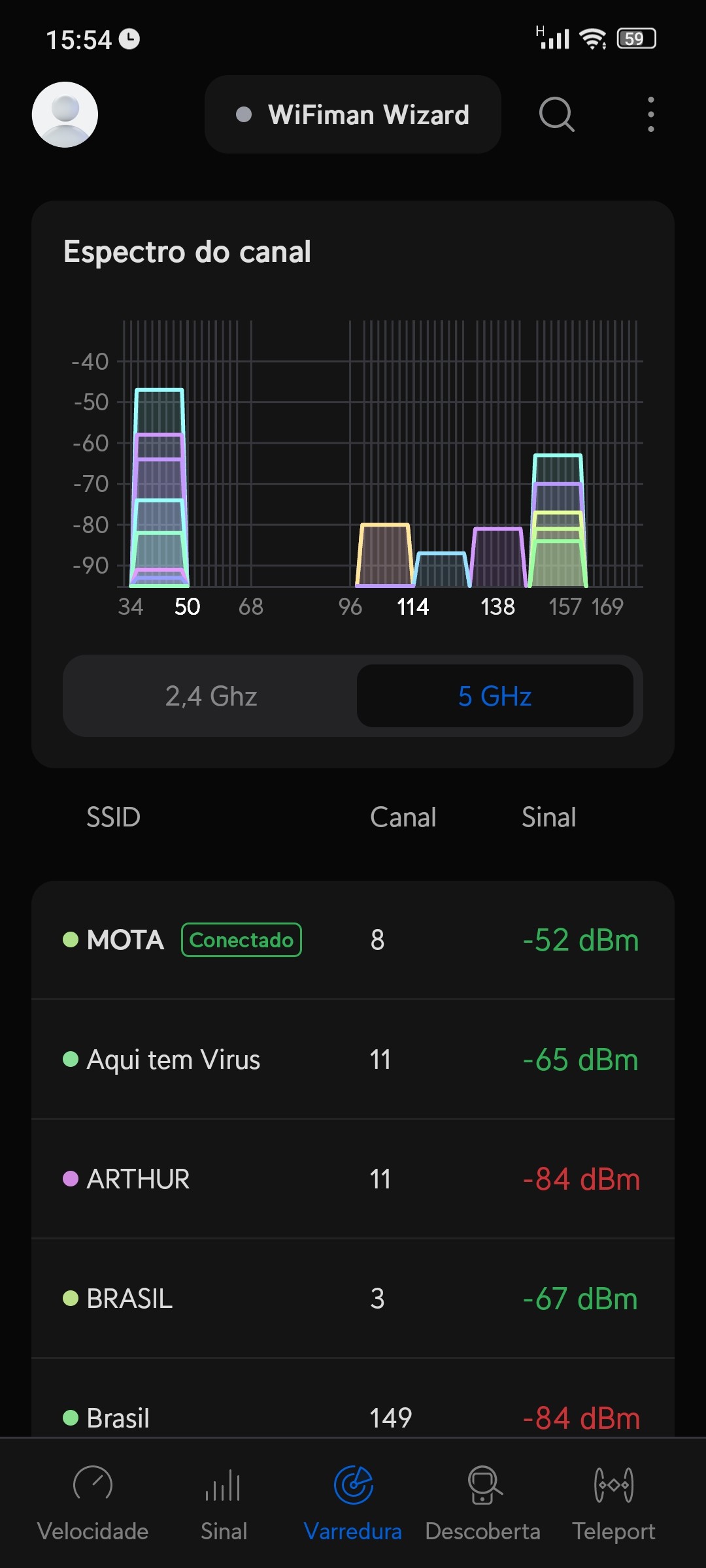Open the three-dot overflow menu
This screenshot has height=1568, width=706.
coord(650,114)
